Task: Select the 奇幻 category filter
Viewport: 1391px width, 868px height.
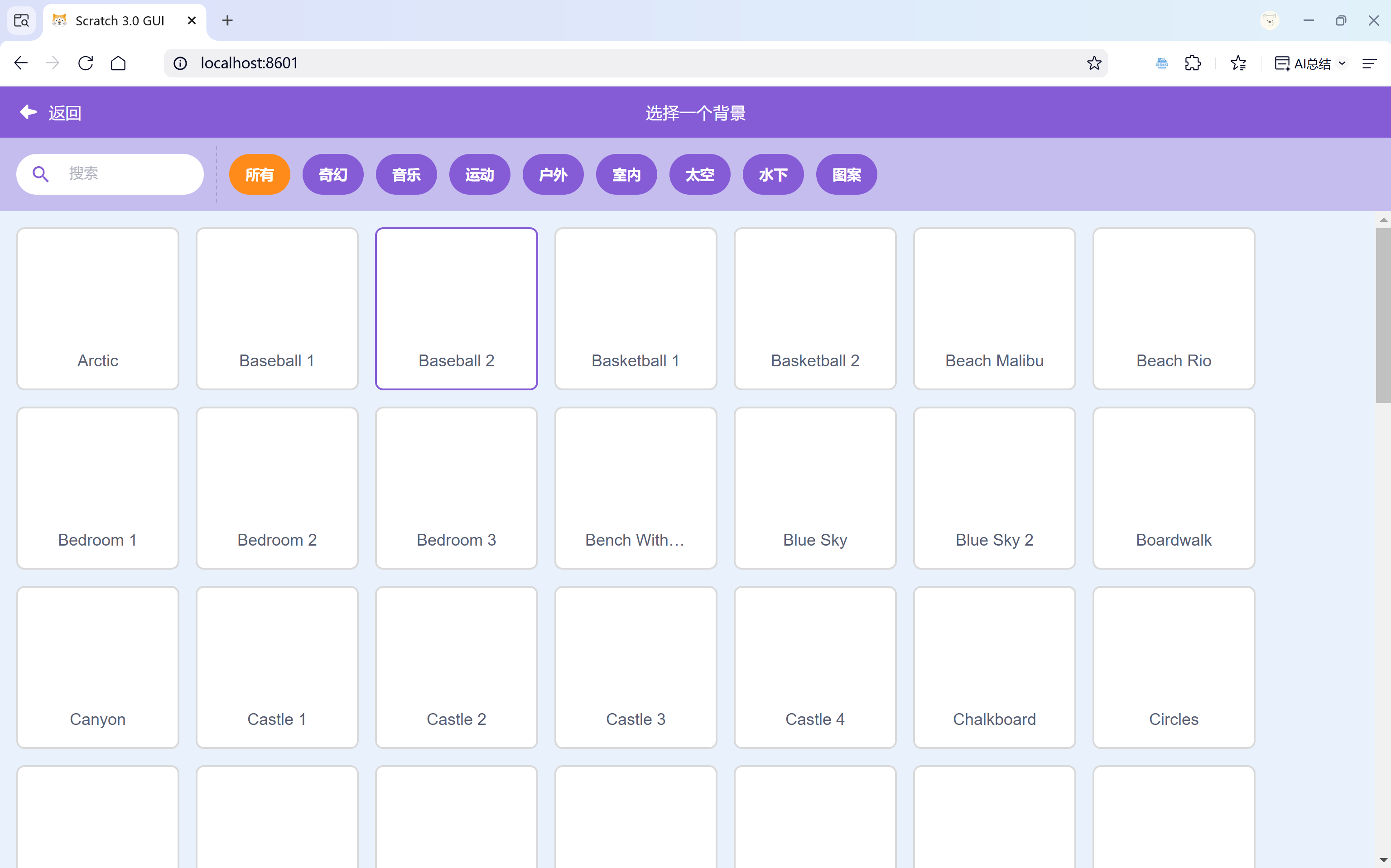Action: [x=332, y=174]
